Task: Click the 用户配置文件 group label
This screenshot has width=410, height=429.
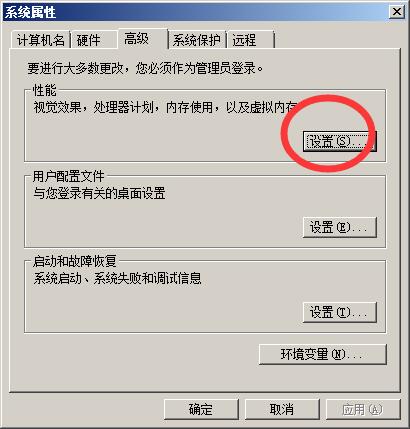Action: pyautogui.click(x=69, y=176)
